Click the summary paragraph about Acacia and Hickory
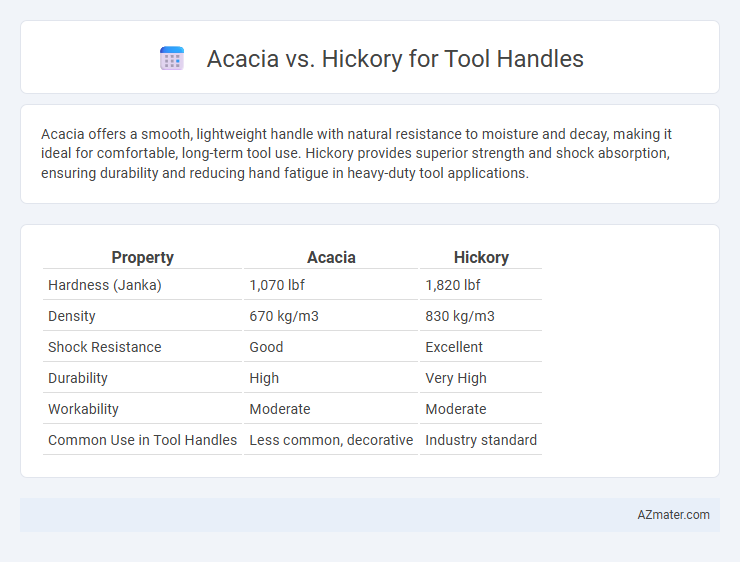The image size is (740, 562). (x=356, y=154)
